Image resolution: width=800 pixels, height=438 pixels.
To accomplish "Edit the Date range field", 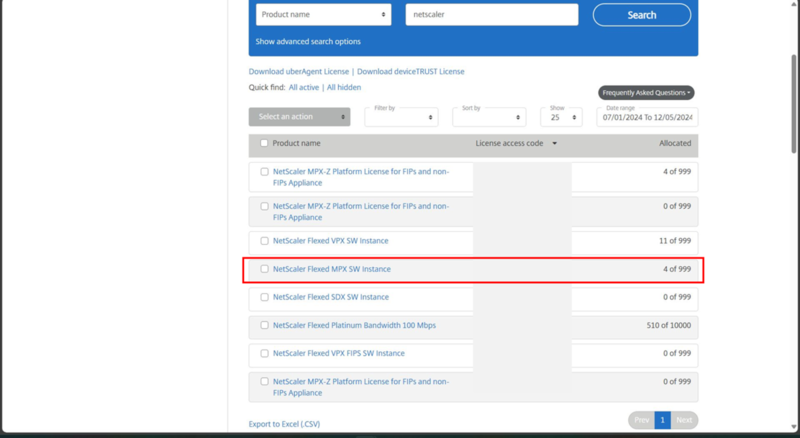I will (647, 117).
